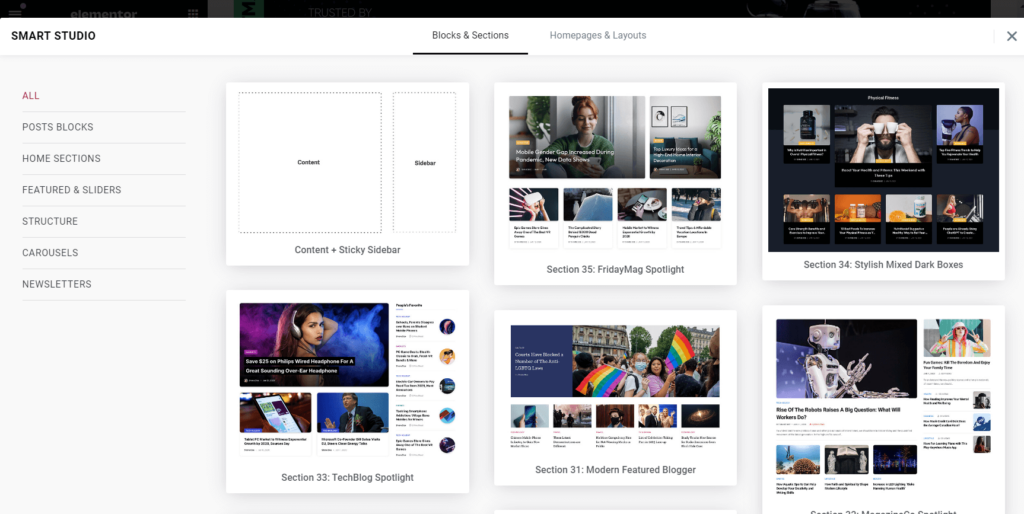This screenshot has width=1024, height=514.
Task: Choose the robot MagazineGo Spotlight thumbnail
Action: tap(884, 406)
